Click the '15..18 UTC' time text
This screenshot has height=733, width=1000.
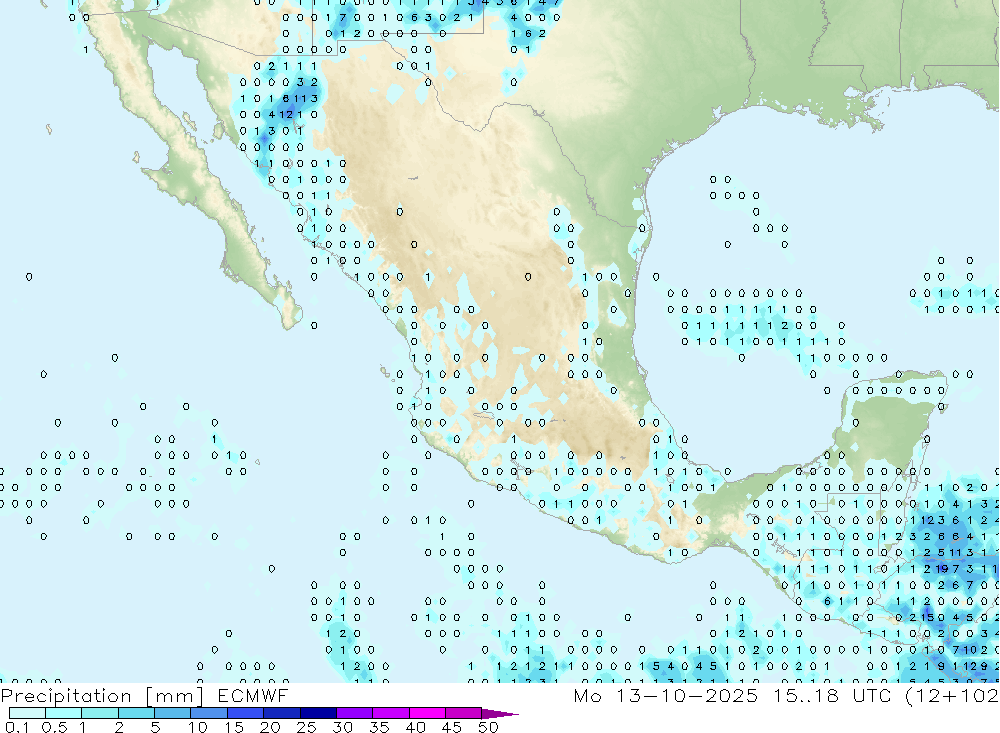(x=832, y=695)
